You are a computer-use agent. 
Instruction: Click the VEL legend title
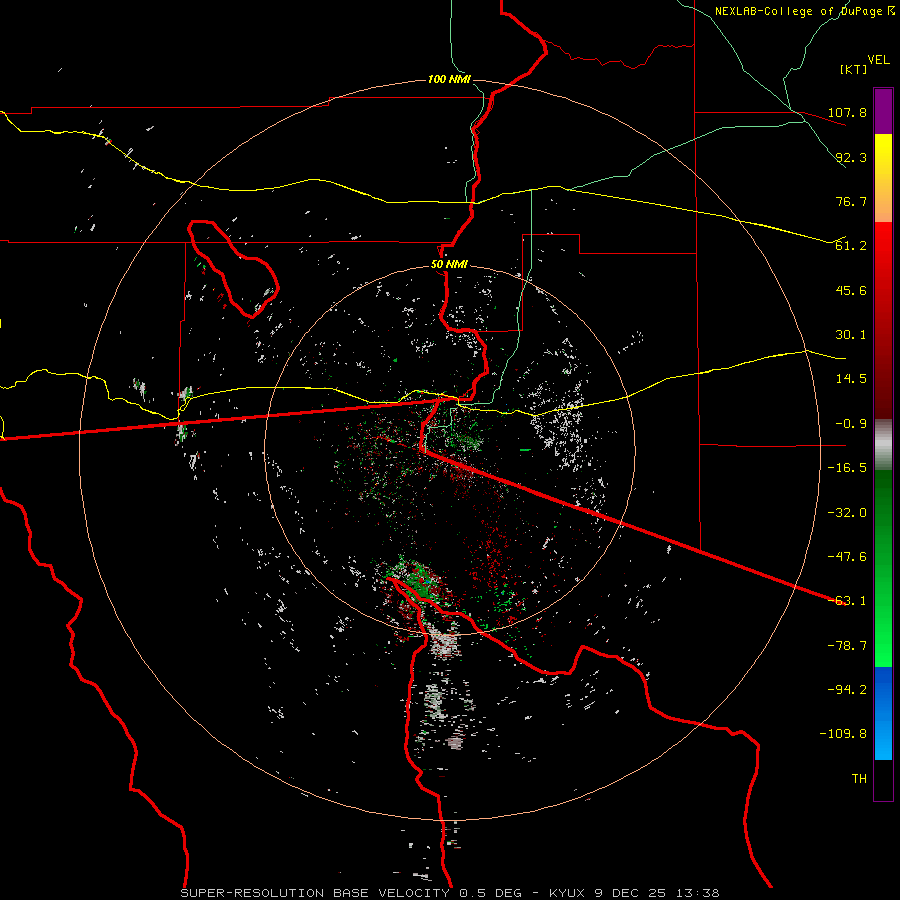pyautogui.click(x=878, y=60)
